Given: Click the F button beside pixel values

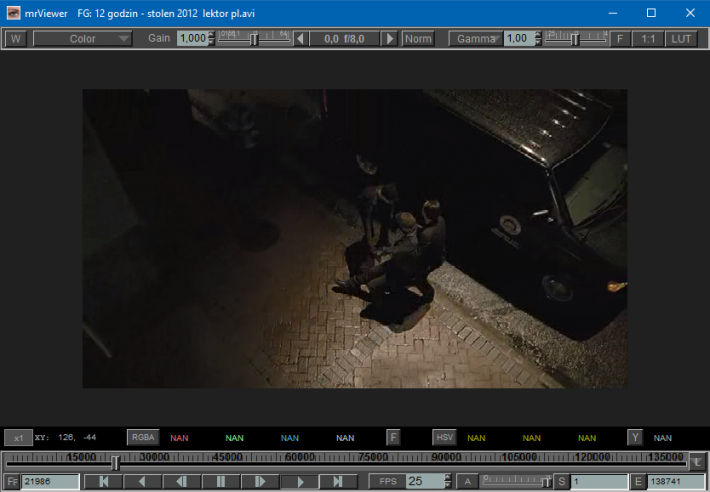Looking at the screenshot, I should click(x=393, y=437).
